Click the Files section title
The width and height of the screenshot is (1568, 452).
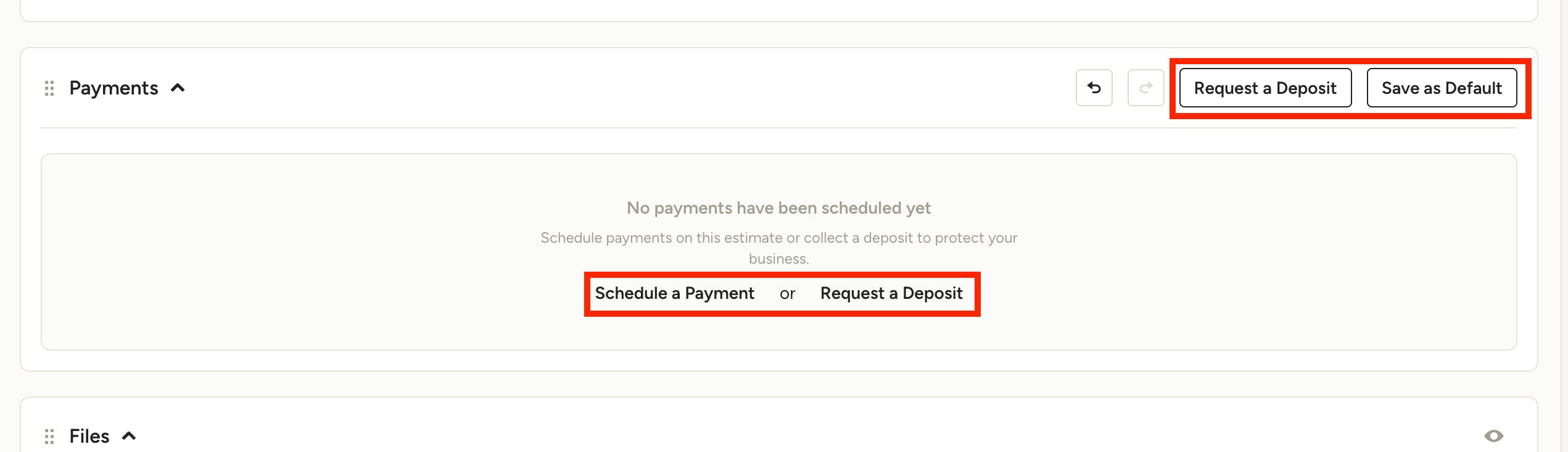tap(89, 437)
